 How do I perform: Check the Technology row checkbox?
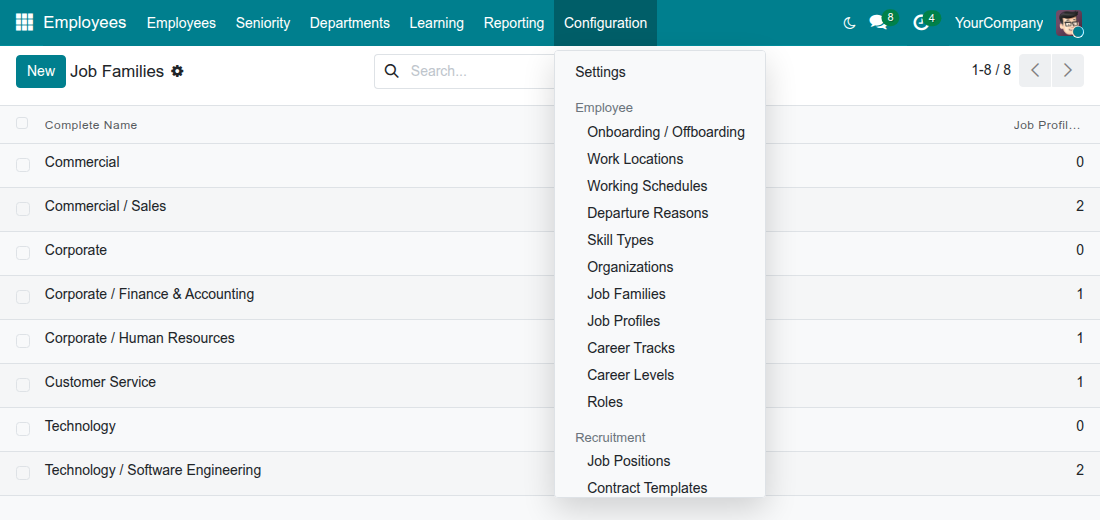click(x=23, y=429)
